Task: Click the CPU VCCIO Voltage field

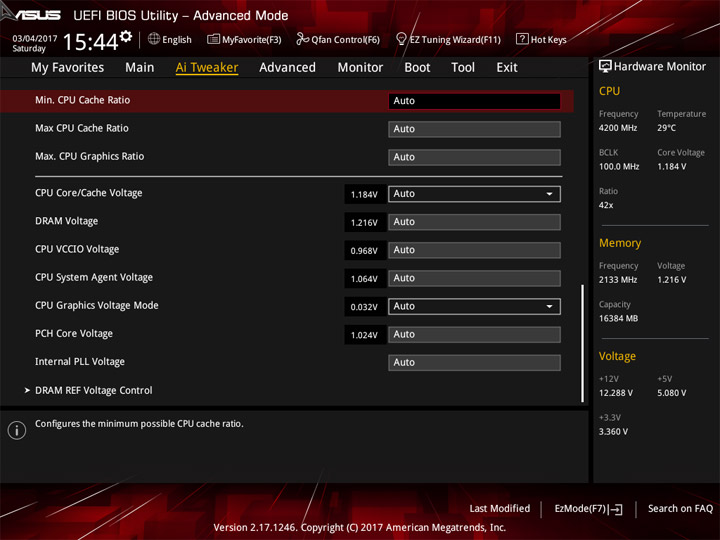Action: [474, 250]
